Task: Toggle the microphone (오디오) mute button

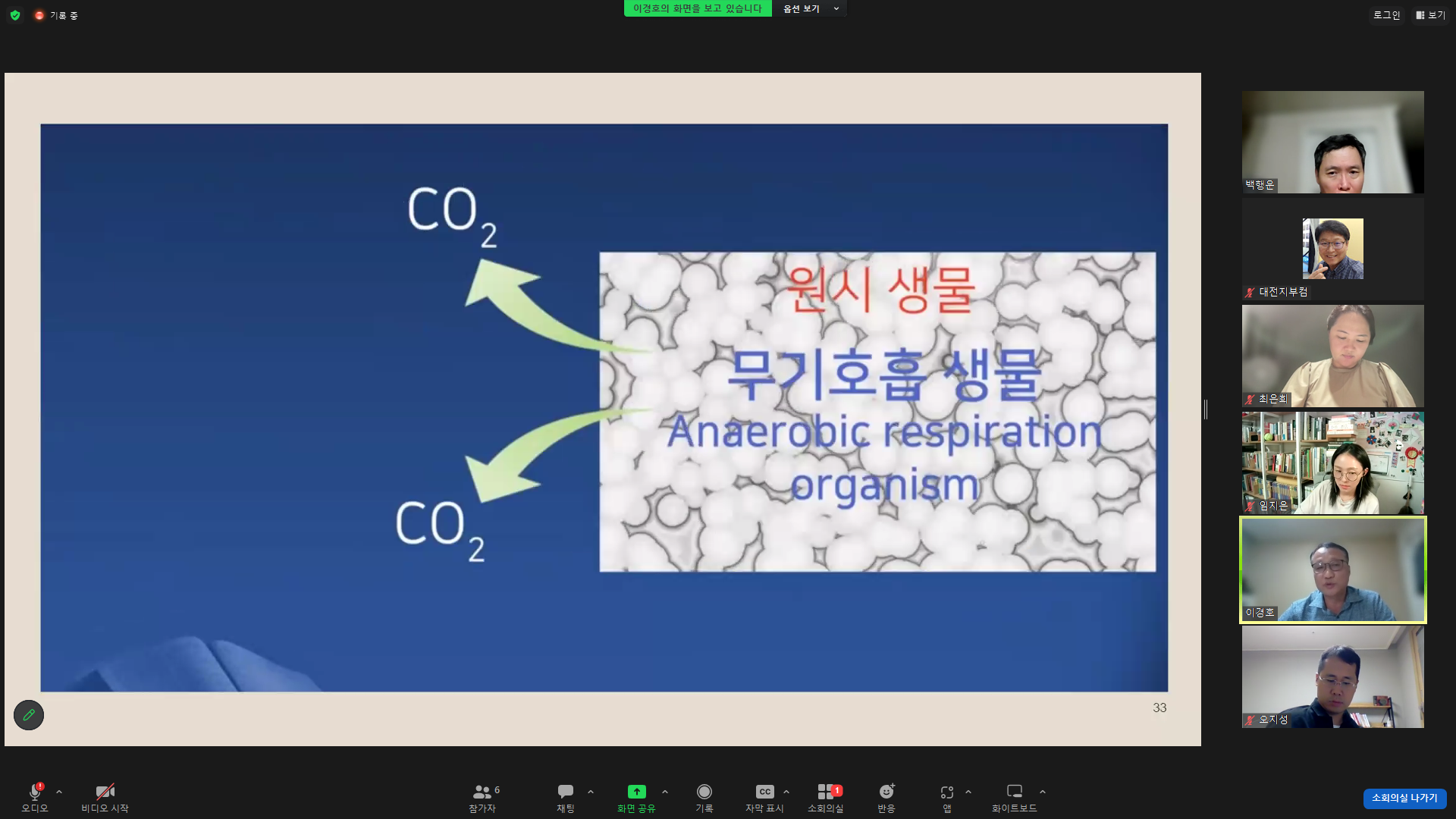Action: pyautogui.click(x=35, y=792)
